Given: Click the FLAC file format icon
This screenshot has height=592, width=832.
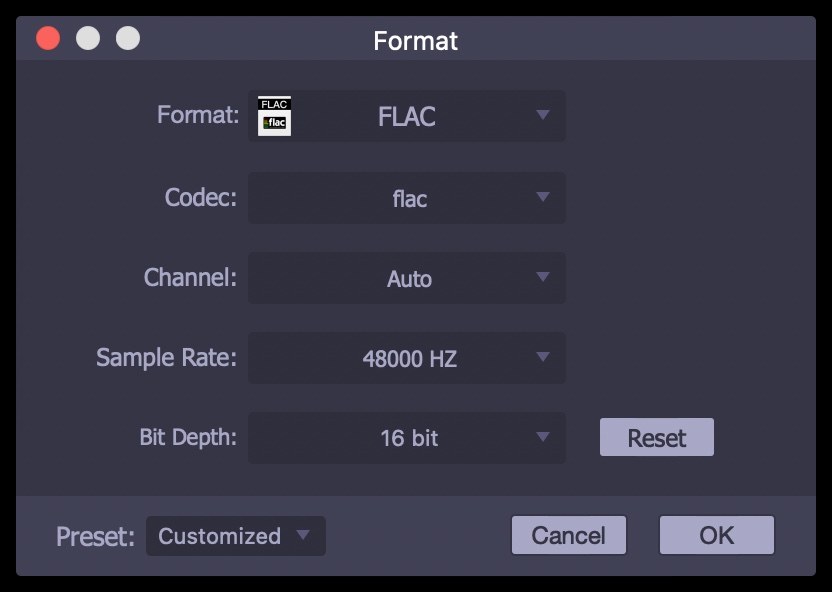Looking at the screenshot, I should [274, 116].
